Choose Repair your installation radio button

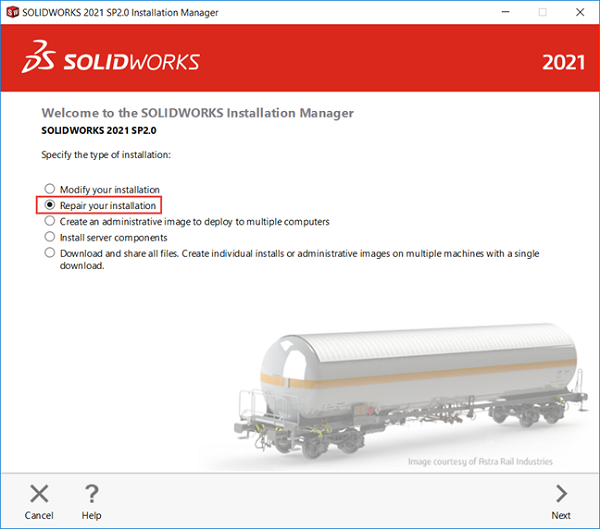50,205
